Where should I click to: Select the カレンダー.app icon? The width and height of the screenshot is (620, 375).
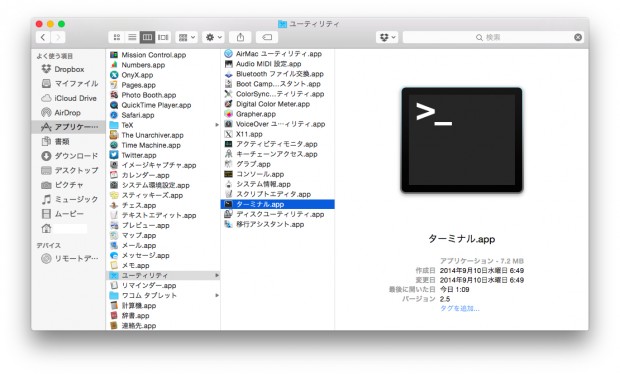pos(114,175)
